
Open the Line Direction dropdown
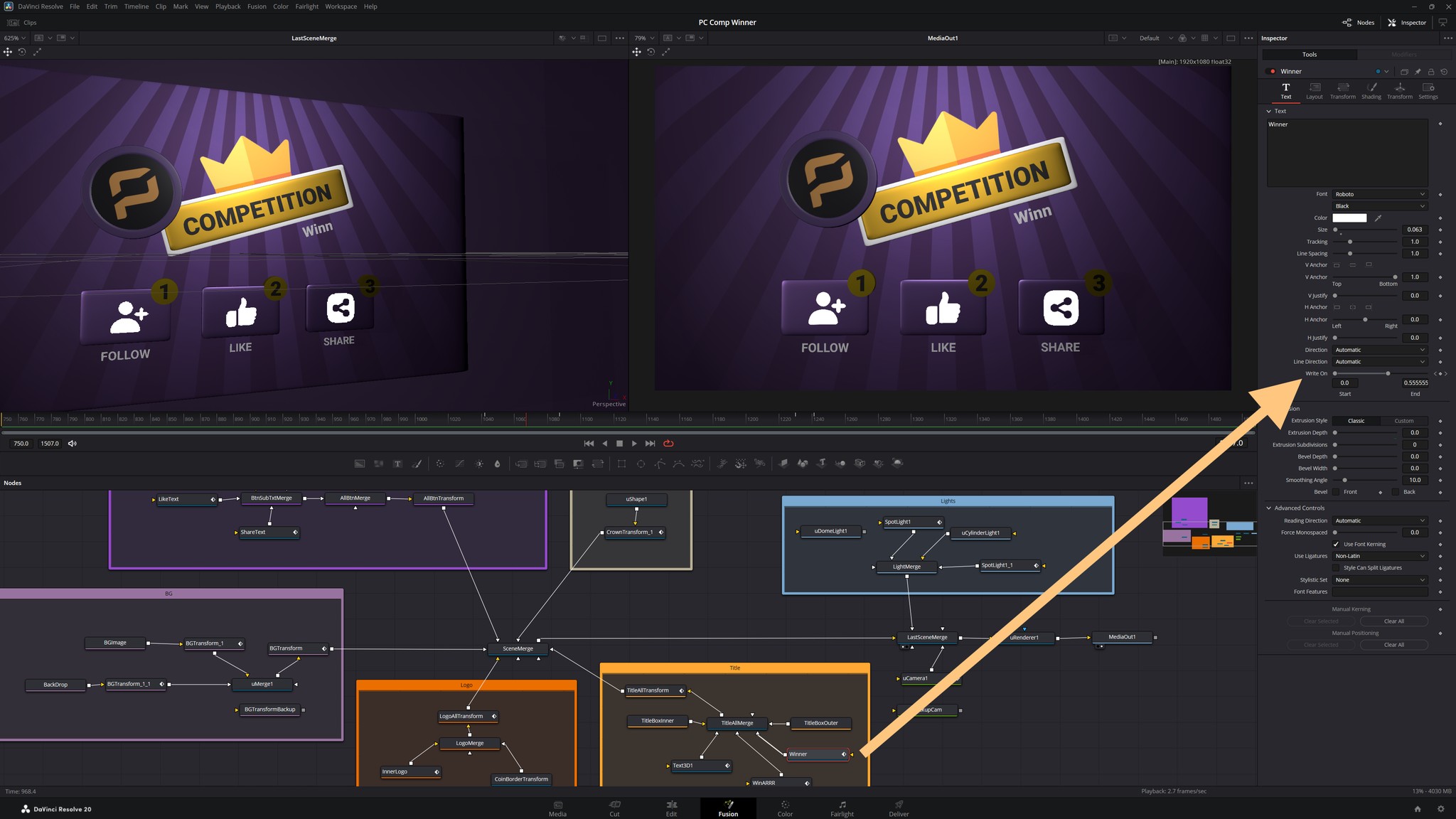pos(1380,362)
